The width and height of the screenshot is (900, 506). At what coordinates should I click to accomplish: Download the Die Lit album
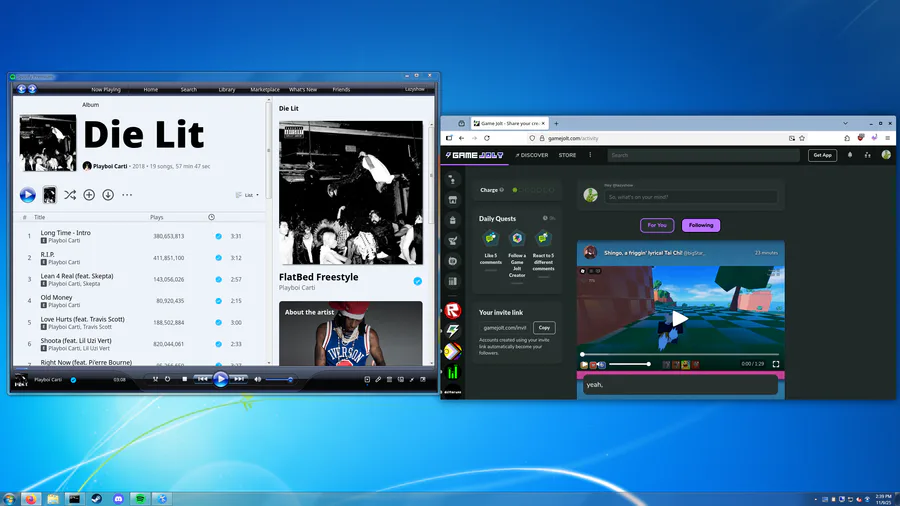click(x=108, y=195)
